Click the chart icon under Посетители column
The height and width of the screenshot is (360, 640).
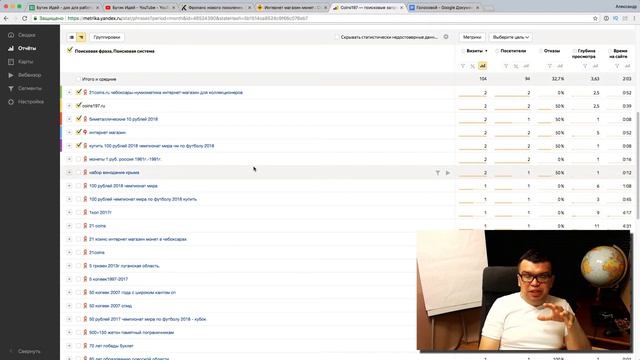pyautogui.click(x=526, y=66)
